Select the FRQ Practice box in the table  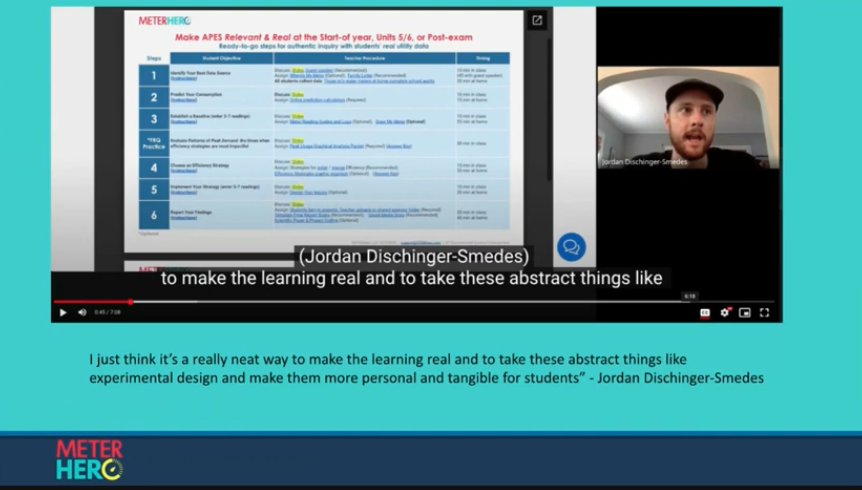tap(153, 144)
